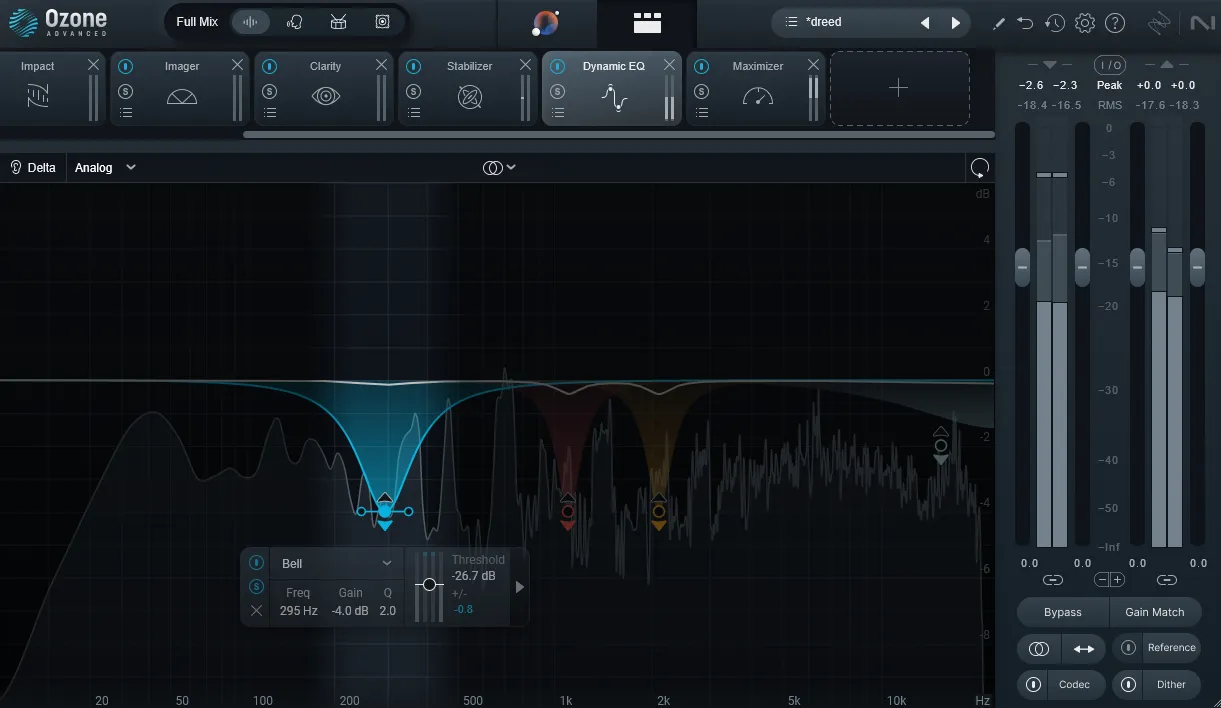This screenshot has width=1221, height=708.
Task: Solo the Clarity module
Action: [270, 91]
